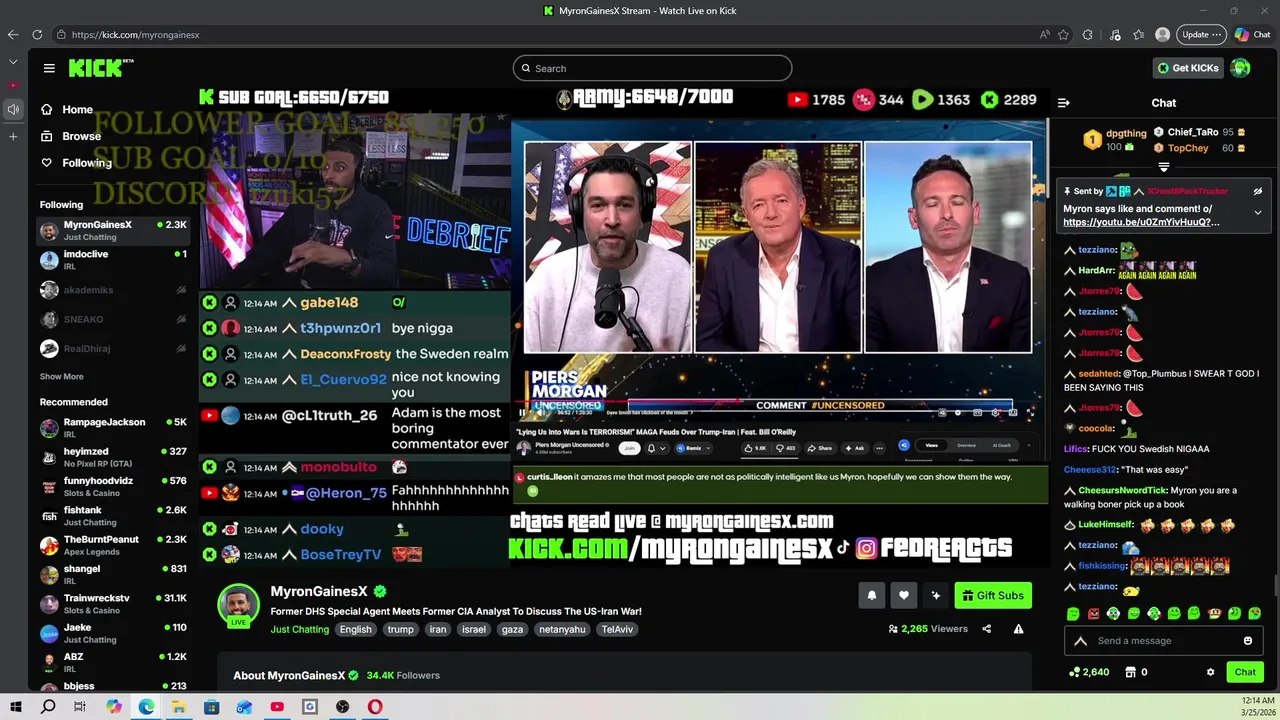This screenshot has width=1280, height=720.
Task: Toggle follow heart button
Action: pyautogui.click(x=904, y=595)
